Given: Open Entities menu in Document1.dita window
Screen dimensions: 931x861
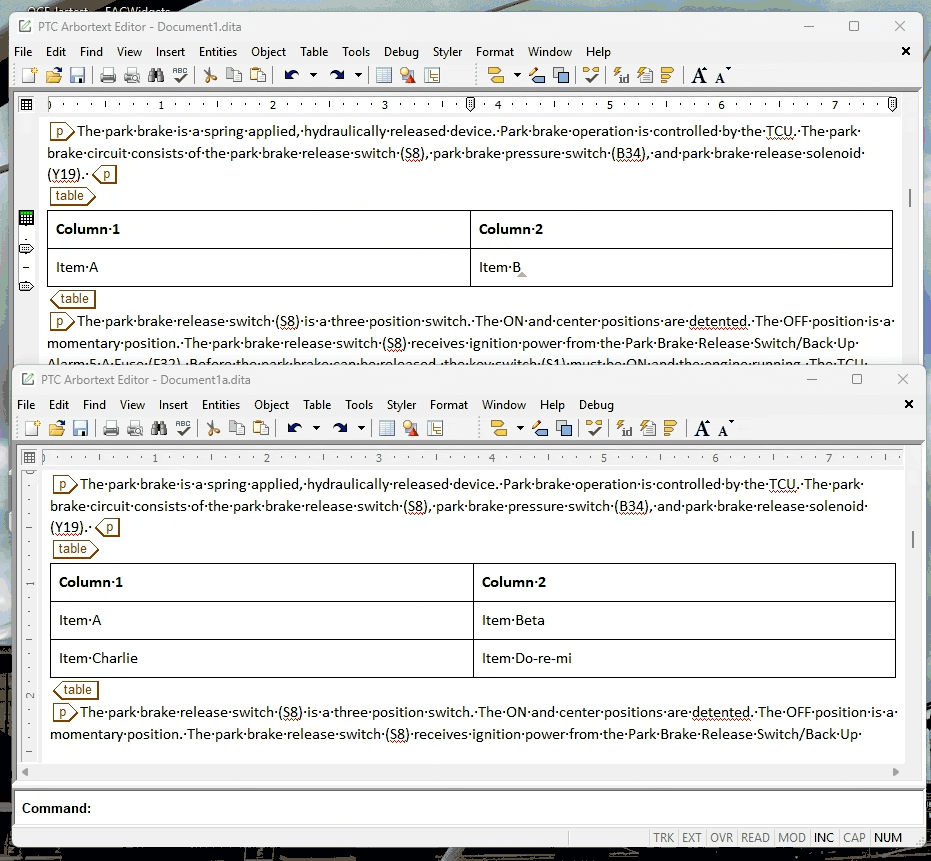Looking at the screenshot, I should pos(218,52).
